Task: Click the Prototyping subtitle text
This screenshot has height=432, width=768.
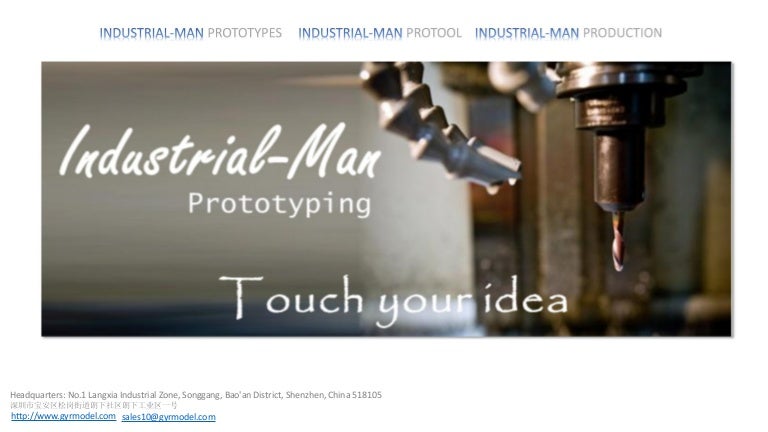Action: (279, 204)
